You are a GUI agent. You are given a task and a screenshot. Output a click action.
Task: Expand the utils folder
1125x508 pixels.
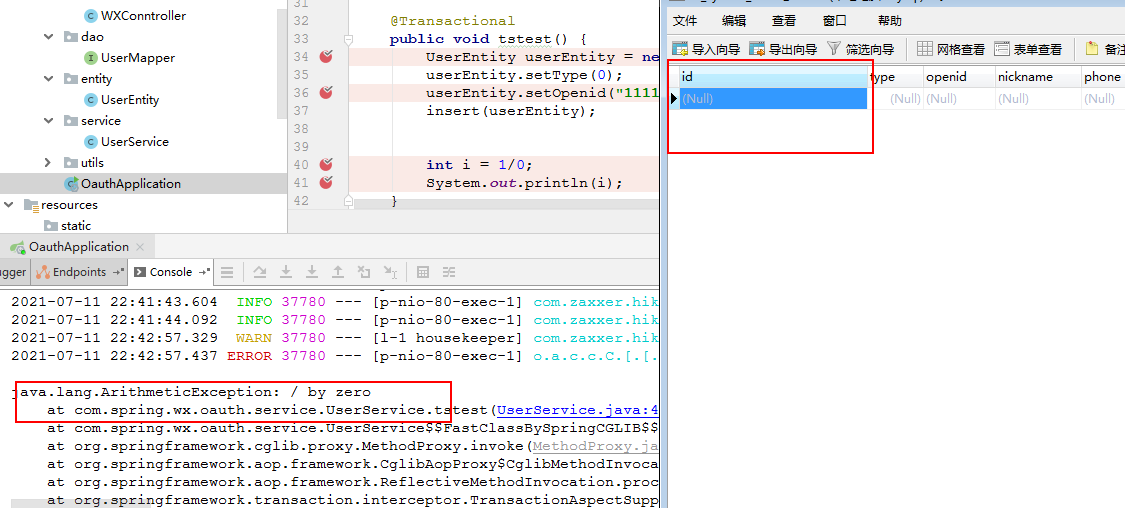coord(48,163)
